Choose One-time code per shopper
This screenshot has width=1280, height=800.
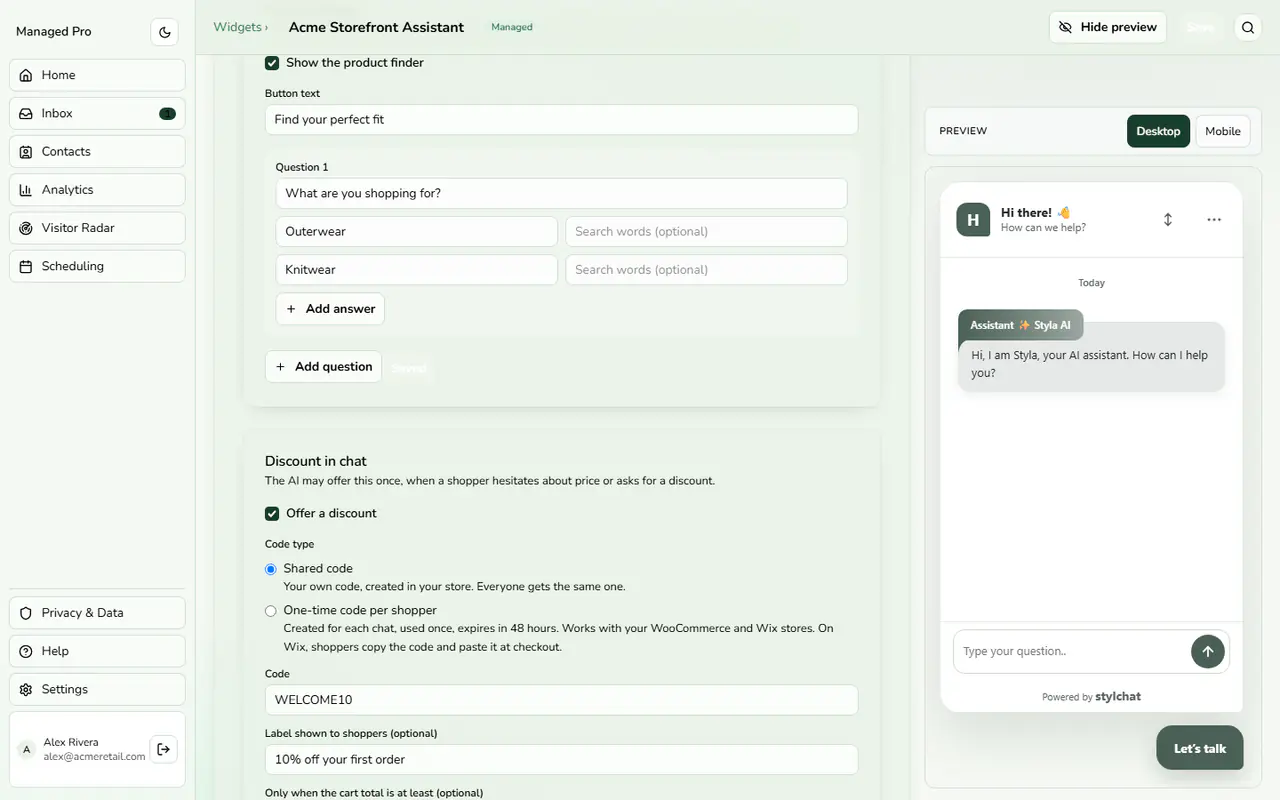(x=271, y=611)
